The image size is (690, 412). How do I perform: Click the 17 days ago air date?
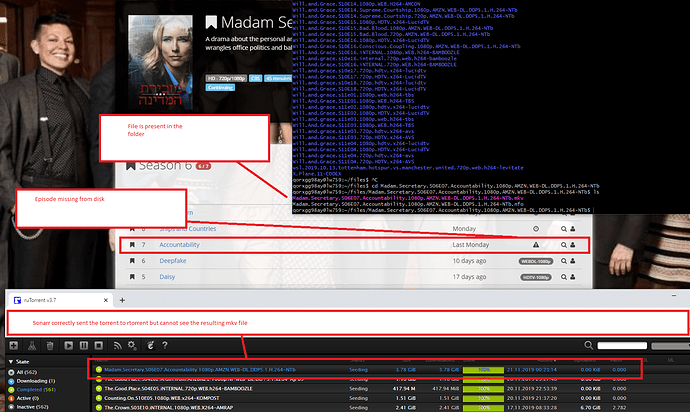pos(469,277)
